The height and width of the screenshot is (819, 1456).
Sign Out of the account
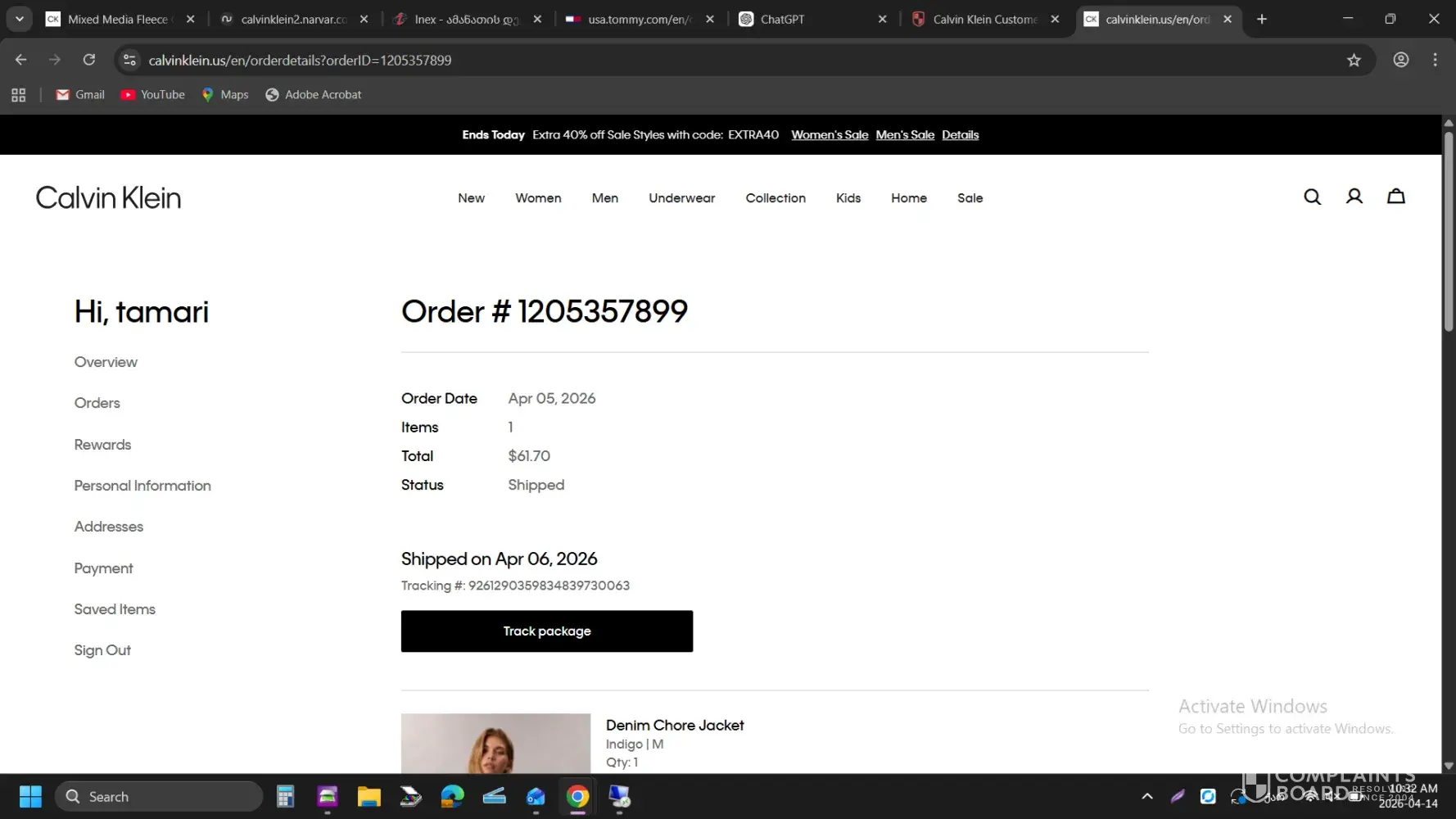pyautogui.click(x=102, y=650)
